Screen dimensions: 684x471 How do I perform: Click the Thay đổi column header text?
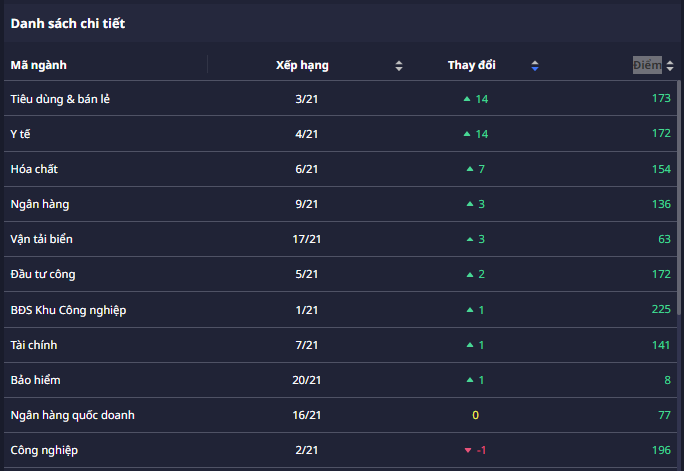472,66
